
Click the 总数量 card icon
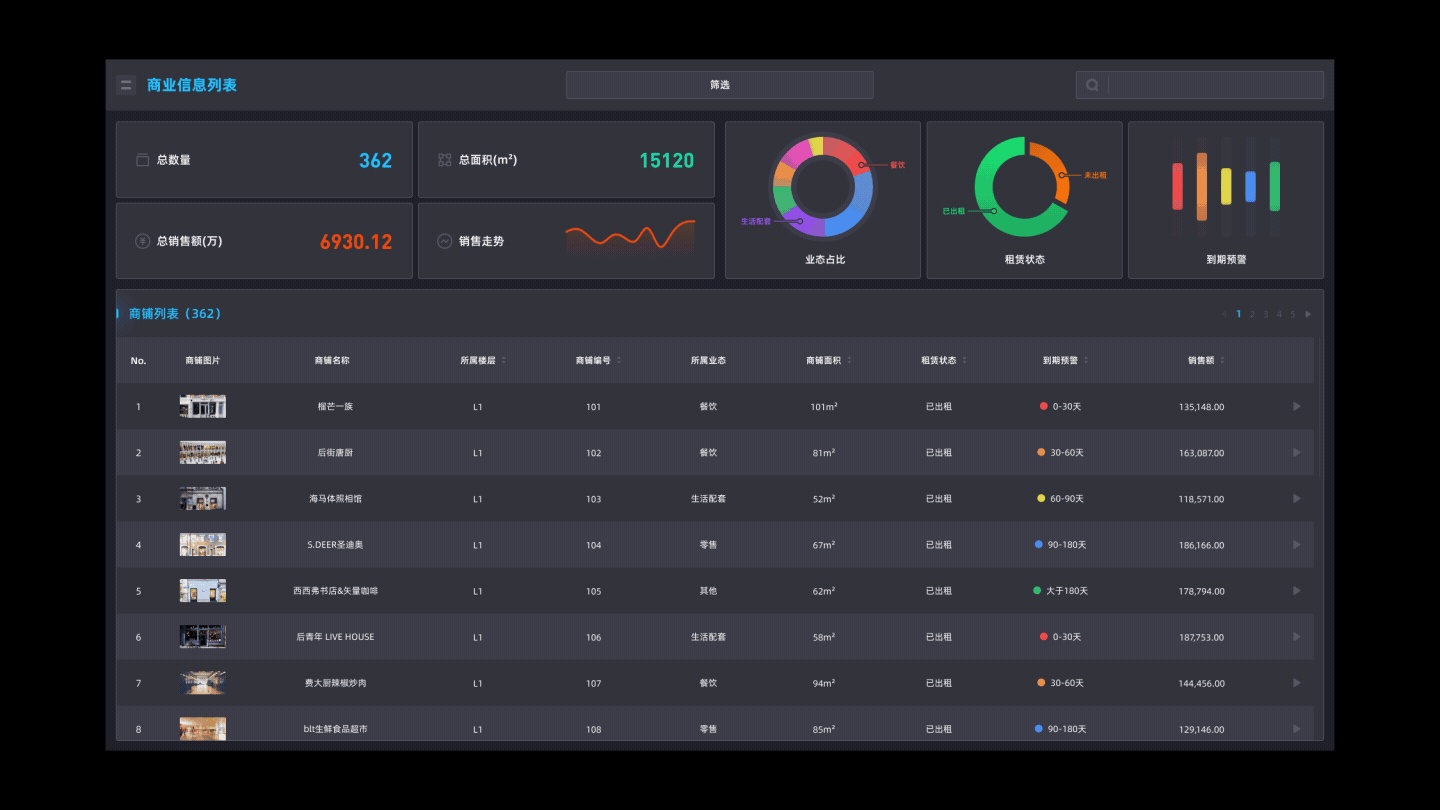[142, 160]
